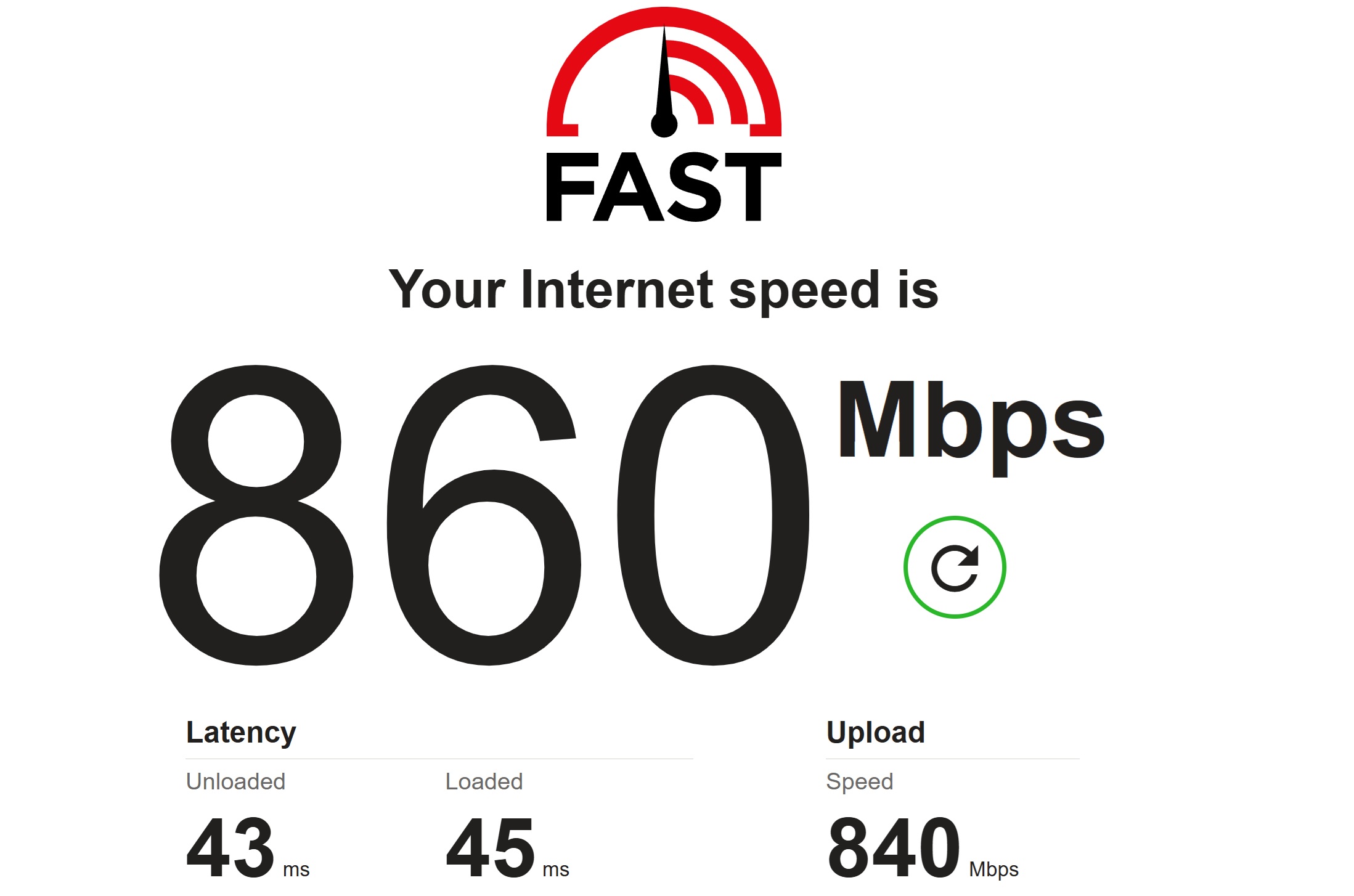Click the large 860 download speed number
Viewport: 1354px width, 896px height.
click(x=484, y=515)
